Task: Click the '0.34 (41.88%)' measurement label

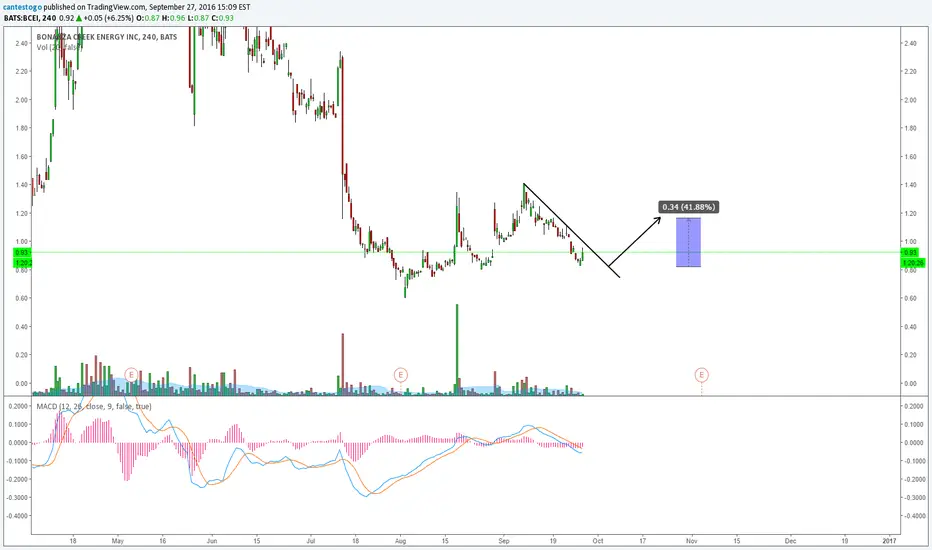Action: coord(689,207)
